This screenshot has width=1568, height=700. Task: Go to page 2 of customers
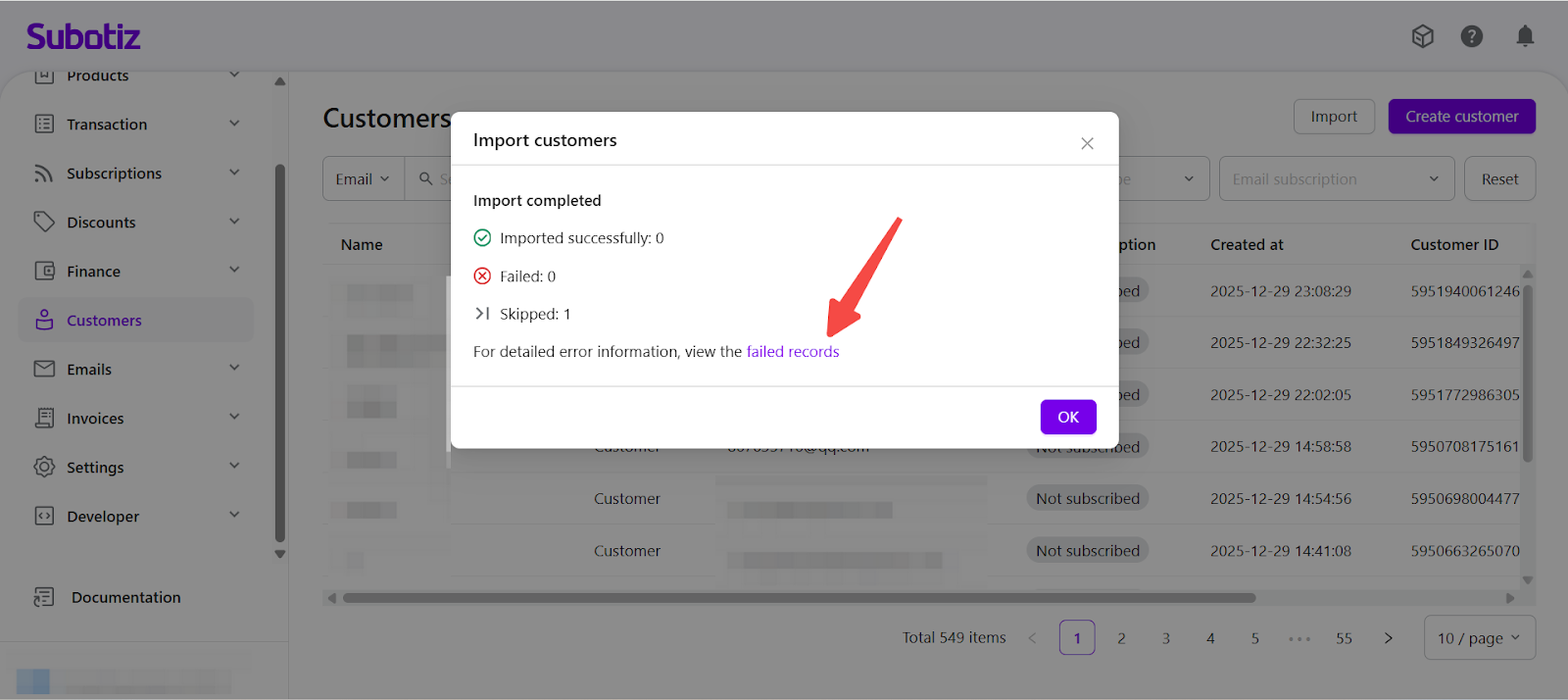pos(1121,638)
